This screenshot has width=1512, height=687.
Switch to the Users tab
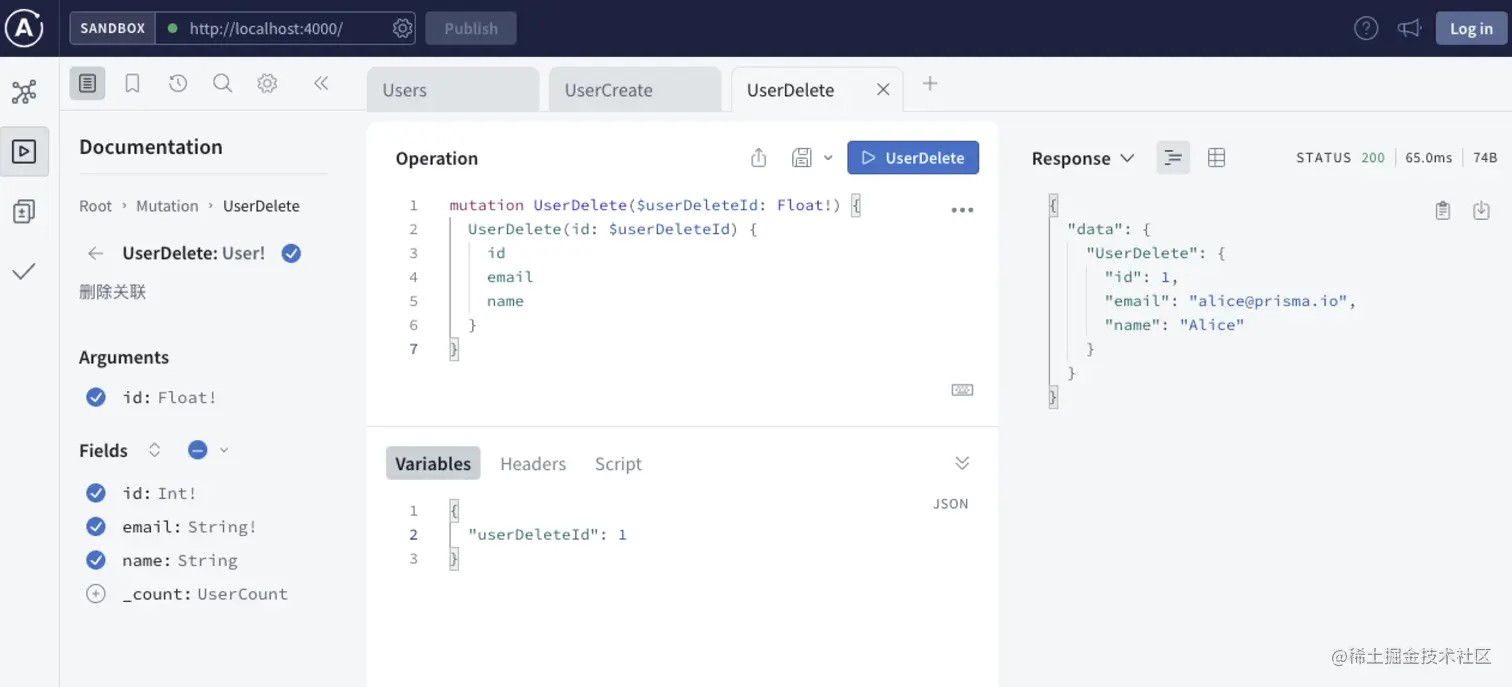403,89
